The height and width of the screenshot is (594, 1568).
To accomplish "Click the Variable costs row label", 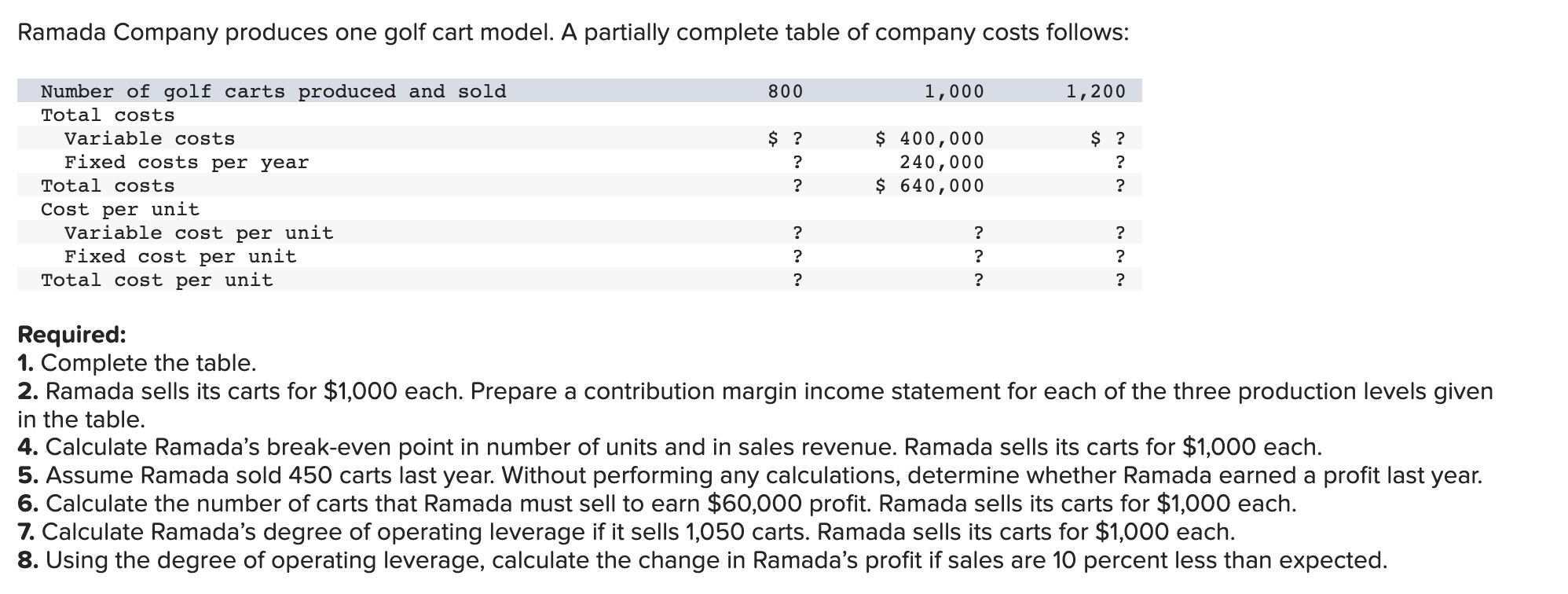I will [149, 139].
